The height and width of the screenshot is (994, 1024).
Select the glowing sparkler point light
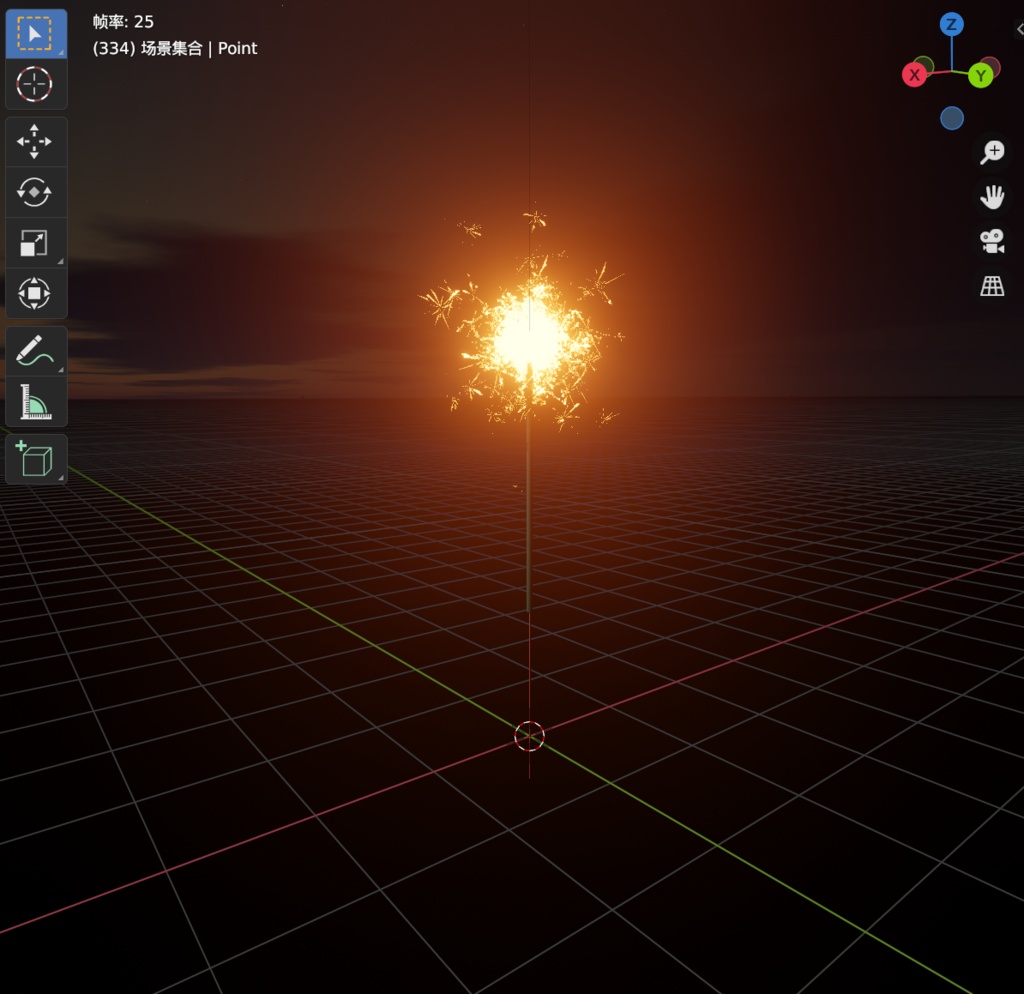coord(529,338)
